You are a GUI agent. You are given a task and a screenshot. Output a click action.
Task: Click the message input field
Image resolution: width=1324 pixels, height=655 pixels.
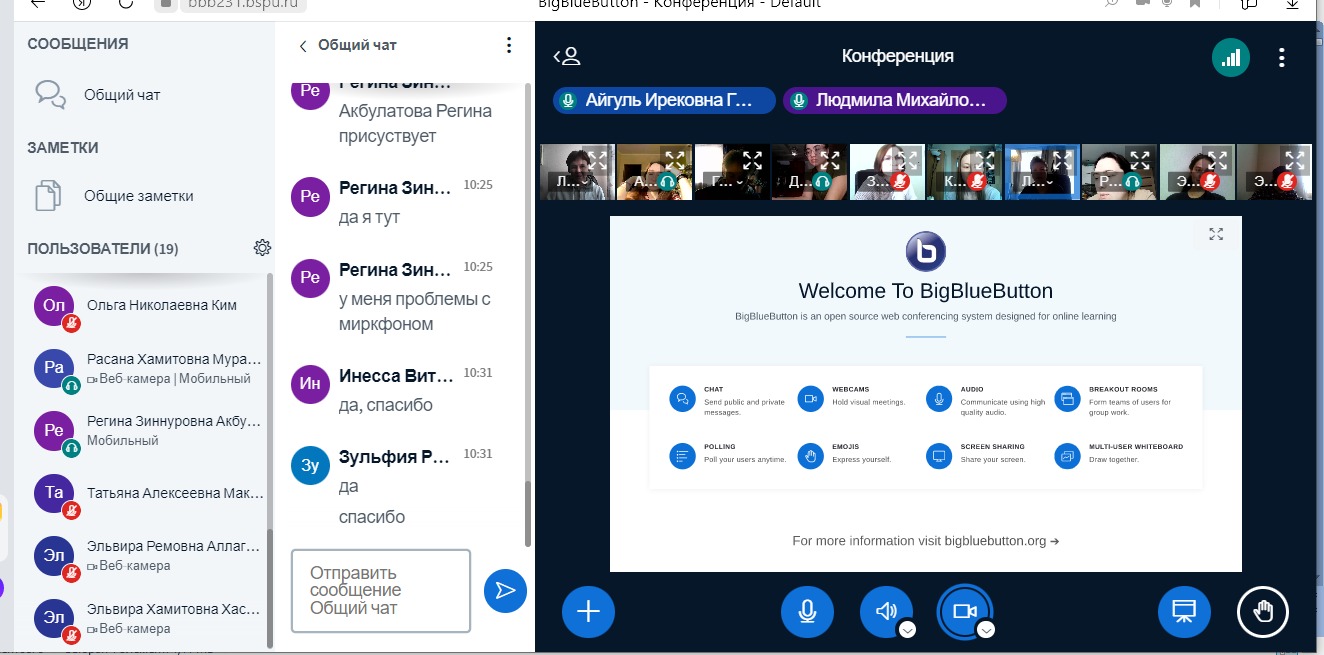pyautogui.click(x=380, y=590)
